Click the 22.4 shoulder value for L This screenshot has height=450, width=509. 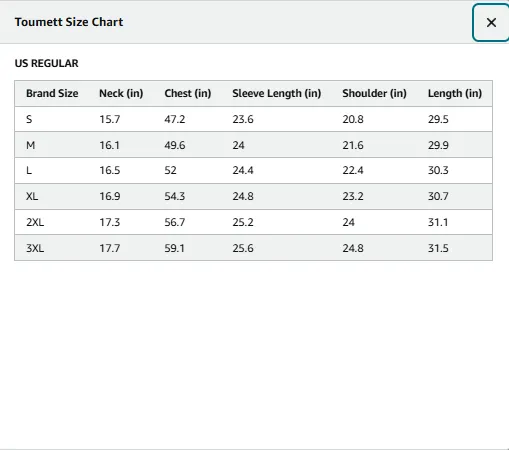tap(353, 170)
